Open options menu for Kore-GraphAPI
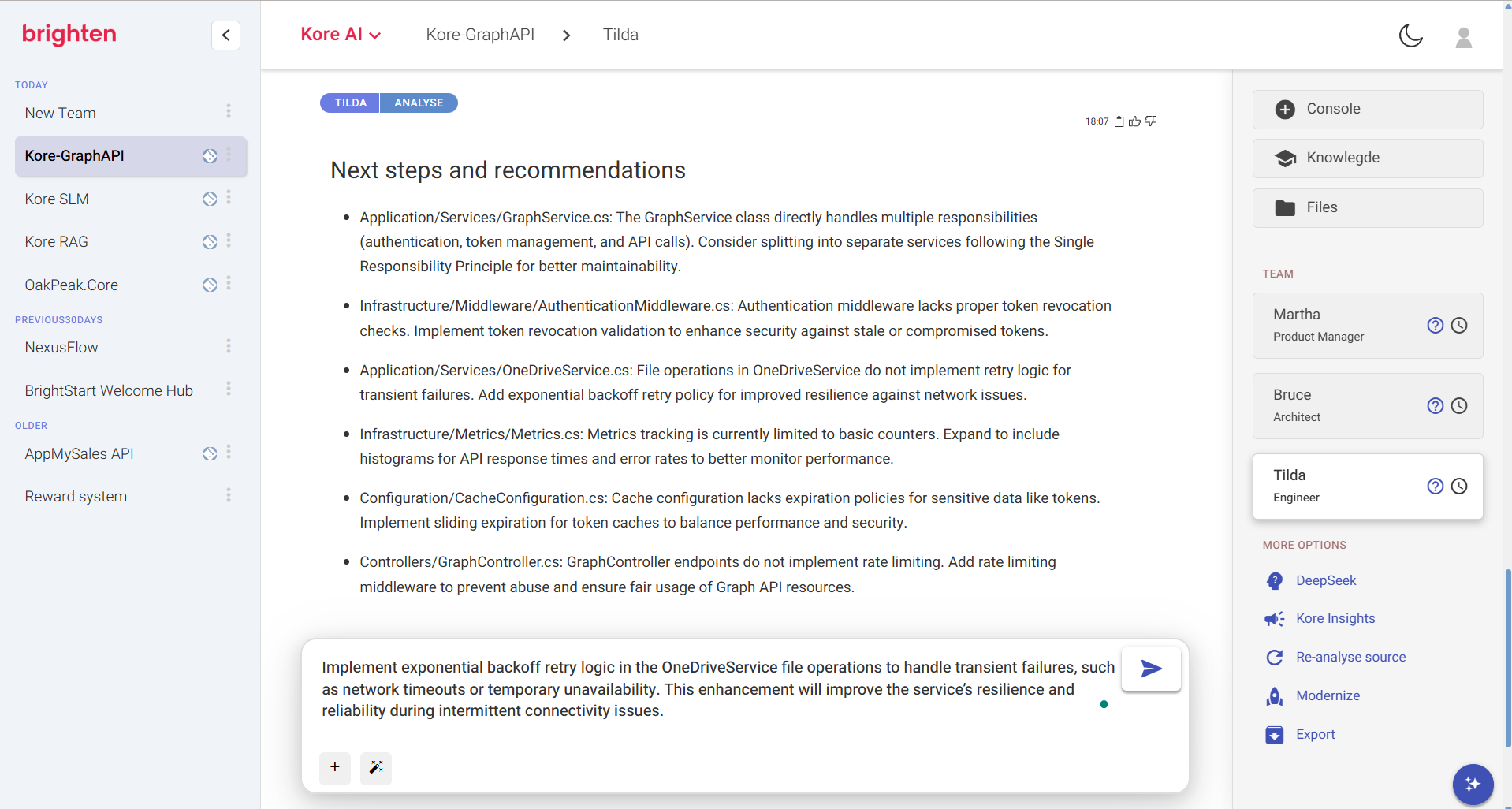 (x=229, y=155)
